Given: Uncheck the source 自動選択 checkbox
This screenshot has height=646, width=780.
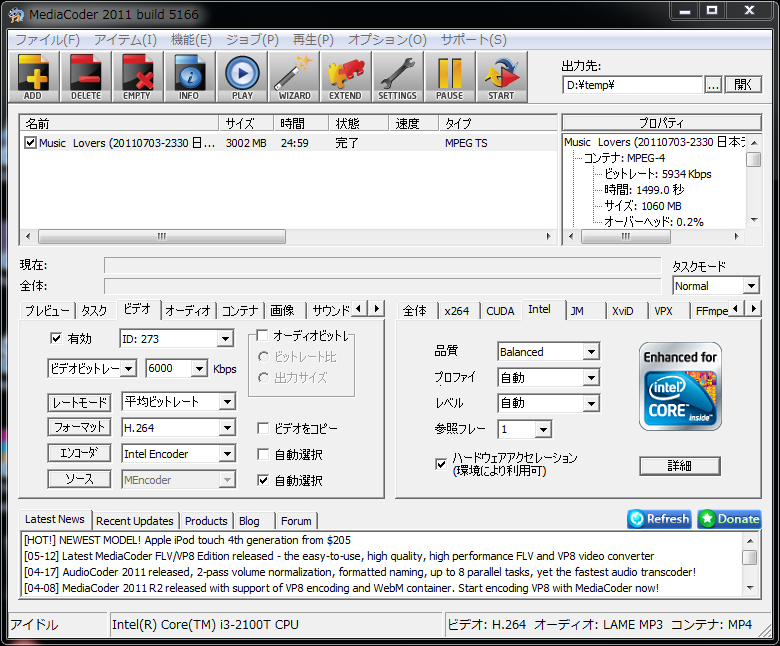Looking at the screenshot, I should [263, 480].
